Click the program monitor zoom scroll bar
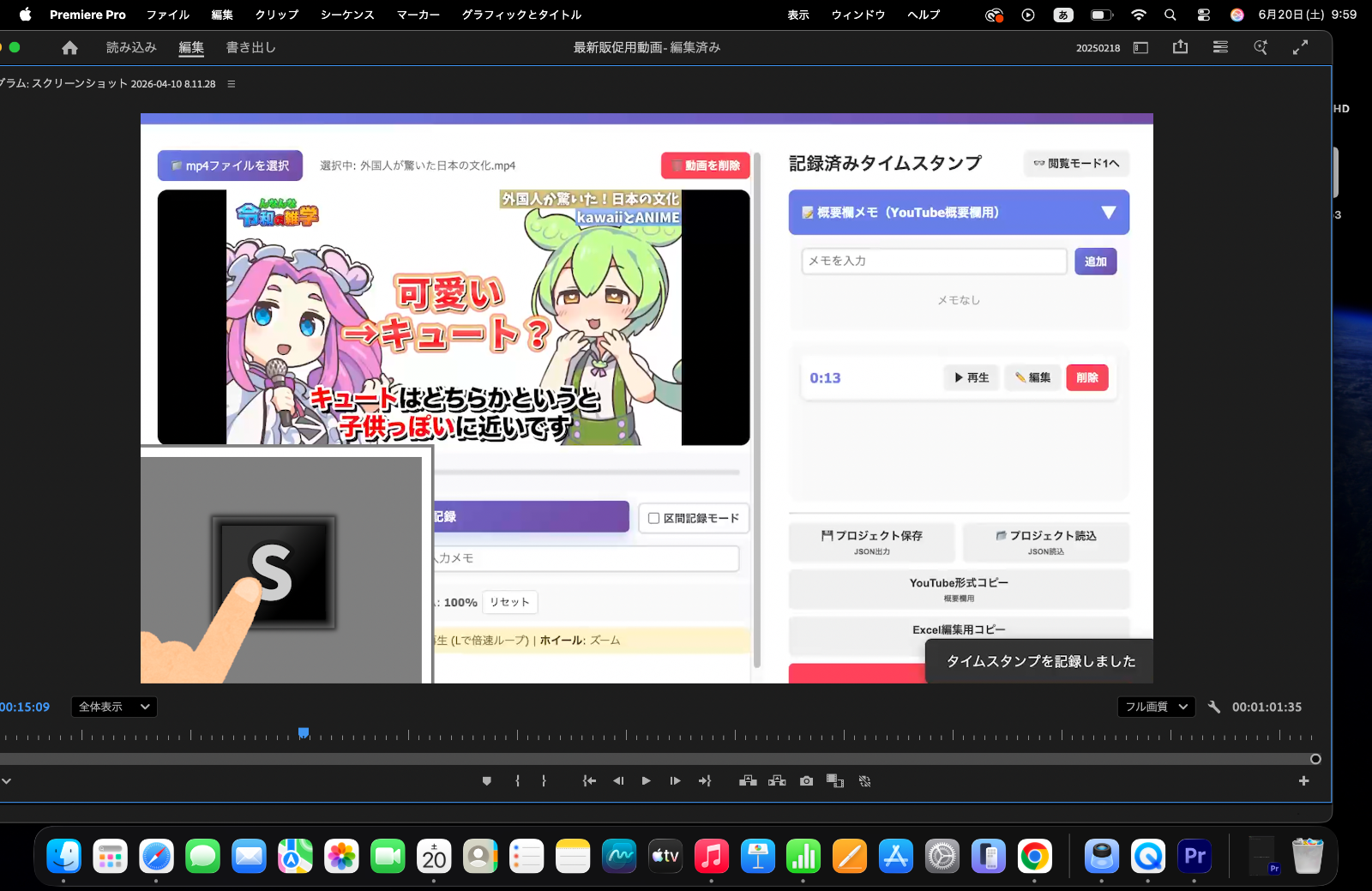 pos(656,759)
